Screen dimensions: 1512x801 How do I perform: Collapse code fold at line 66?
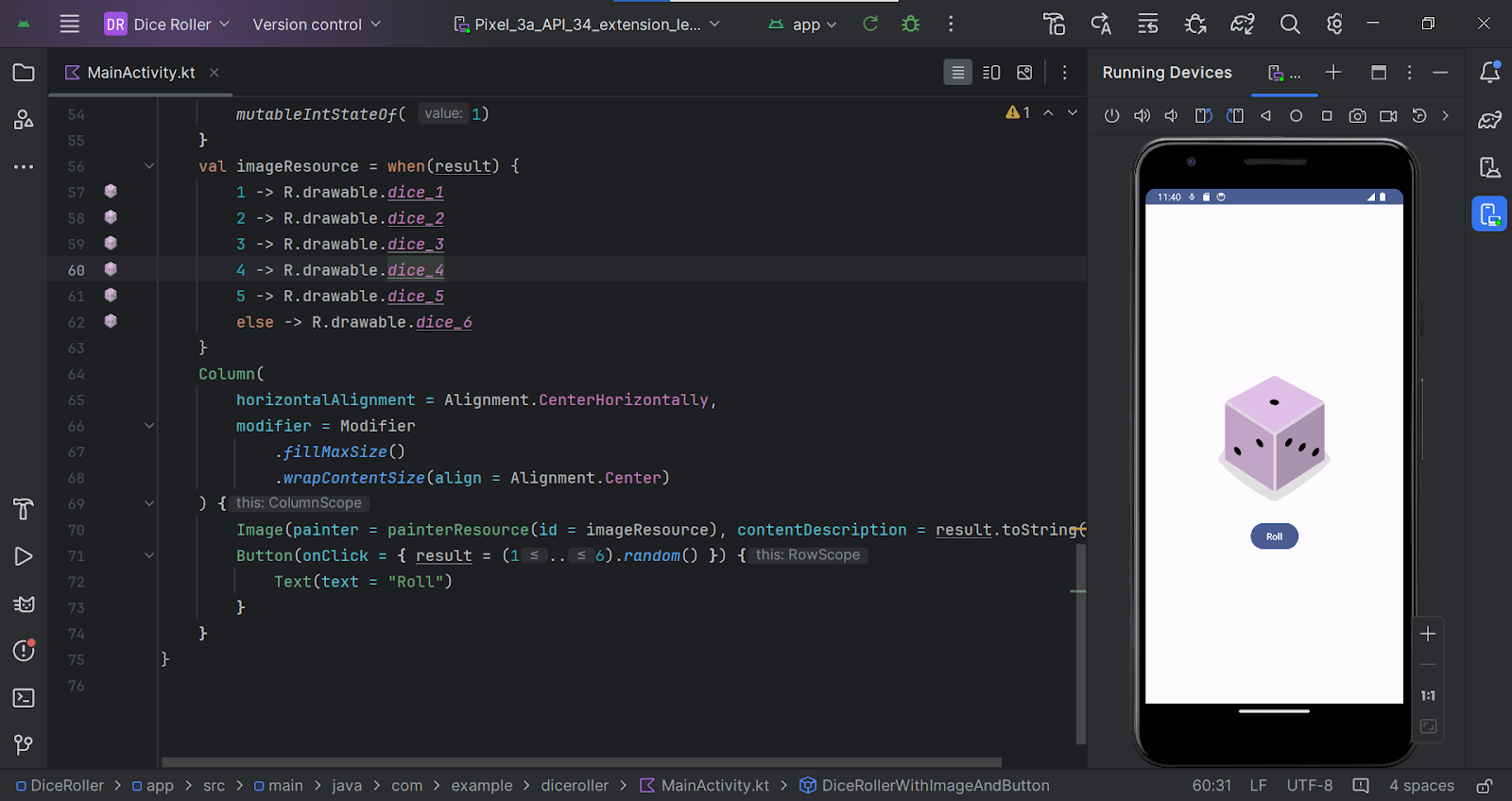coord(149,426)
